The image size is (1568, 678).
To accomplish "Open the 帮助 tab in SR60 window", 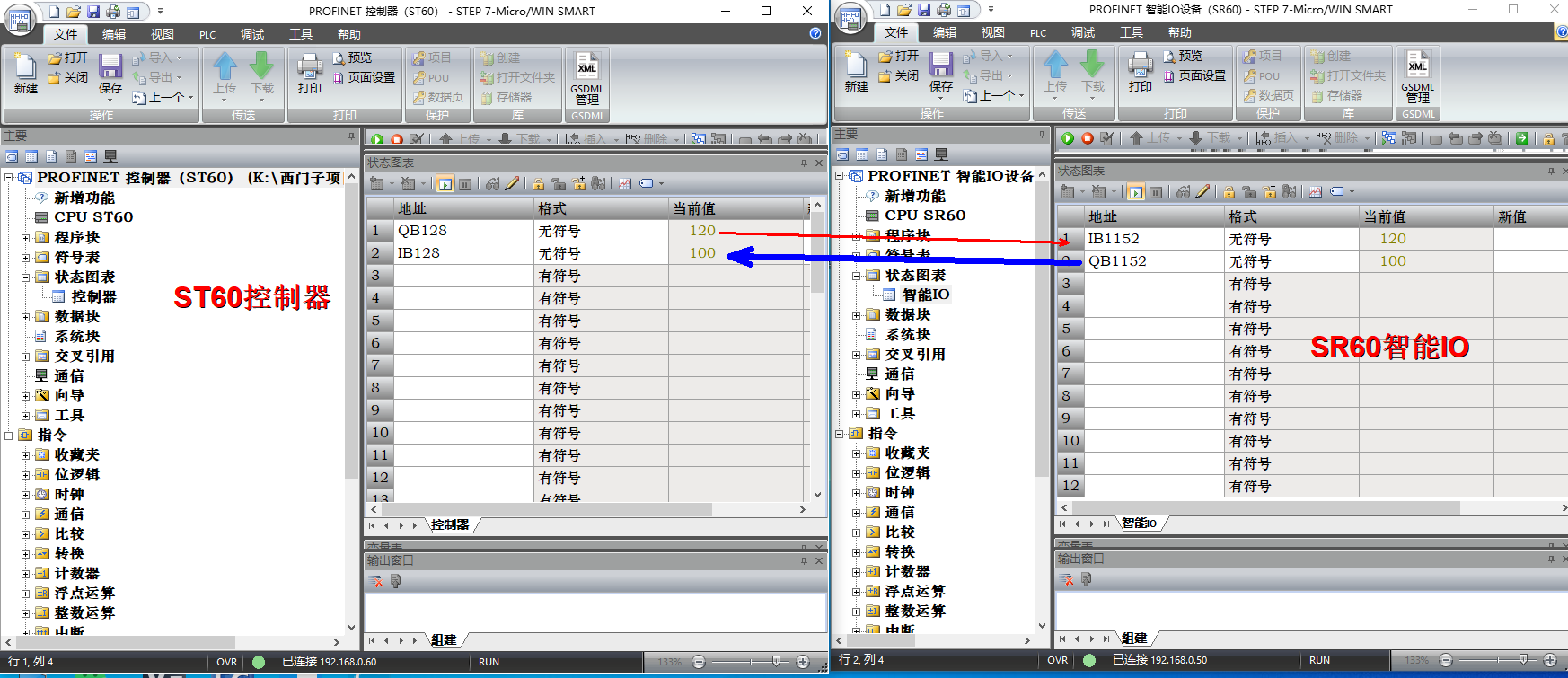I will pos(1180,32).
